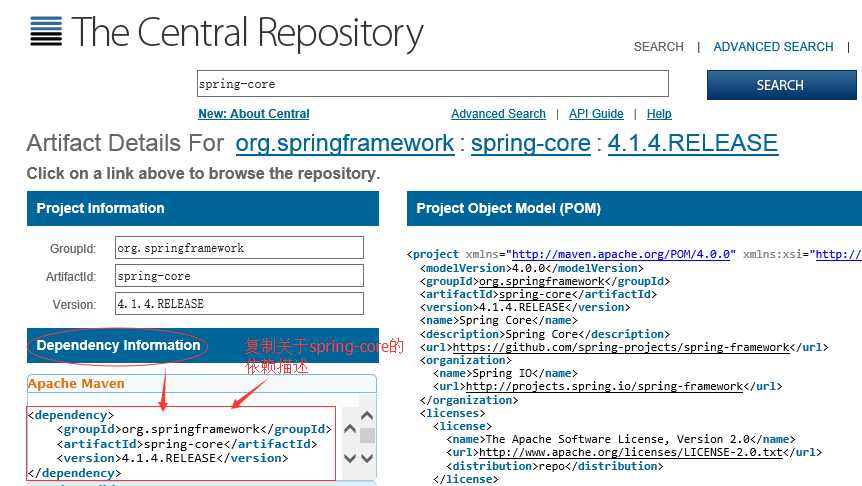Open the 'New: About Central' link
862x486 pixels.
coord(253,114)
